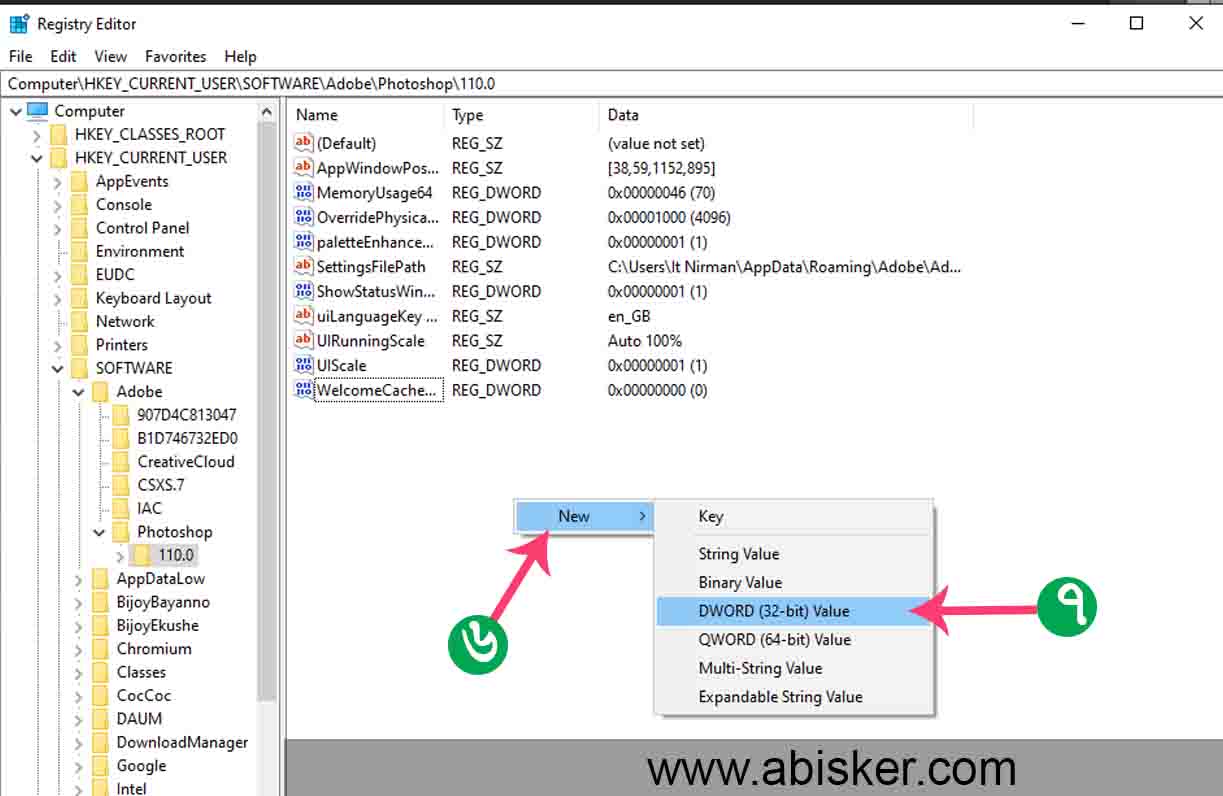Viewport: 1223px width, 796px height.
Task: Click the DWORD icon beside MemoryUsage64
Action: click(x=304, y=192)
